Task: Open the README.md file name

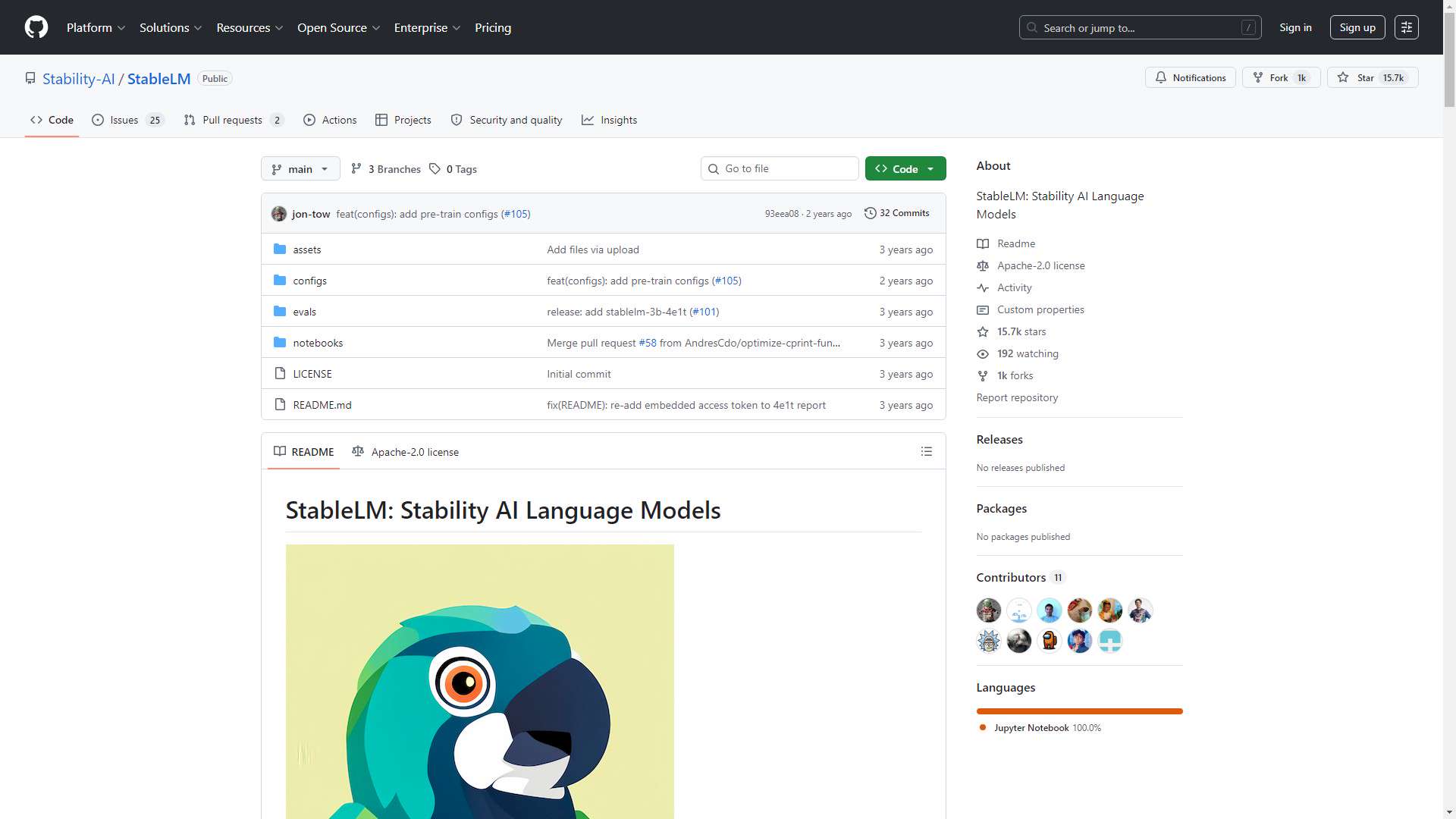Action: click(x=322, y=405)
